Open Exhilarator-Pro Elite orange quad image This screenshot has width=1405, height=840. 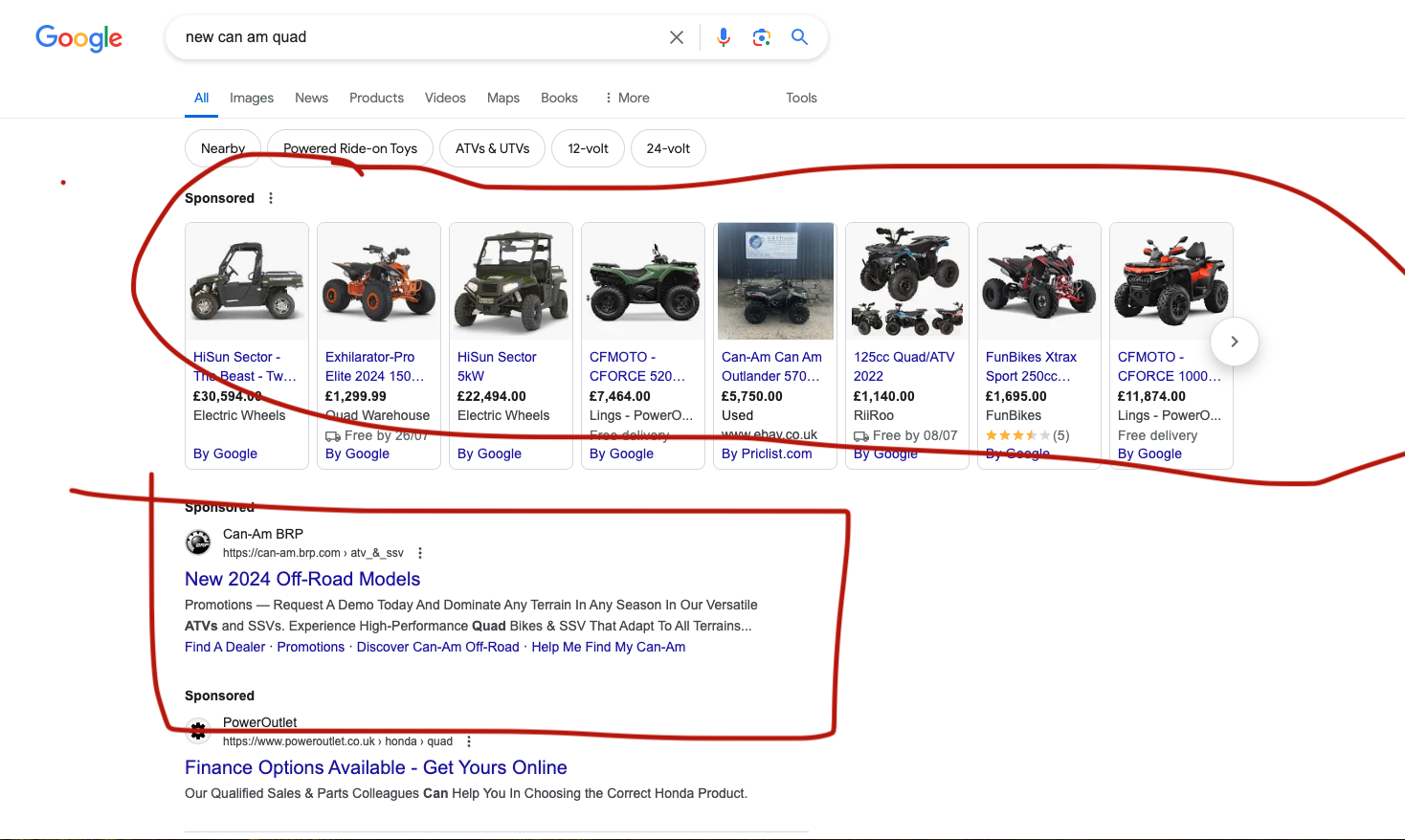(x=379, y=281)
